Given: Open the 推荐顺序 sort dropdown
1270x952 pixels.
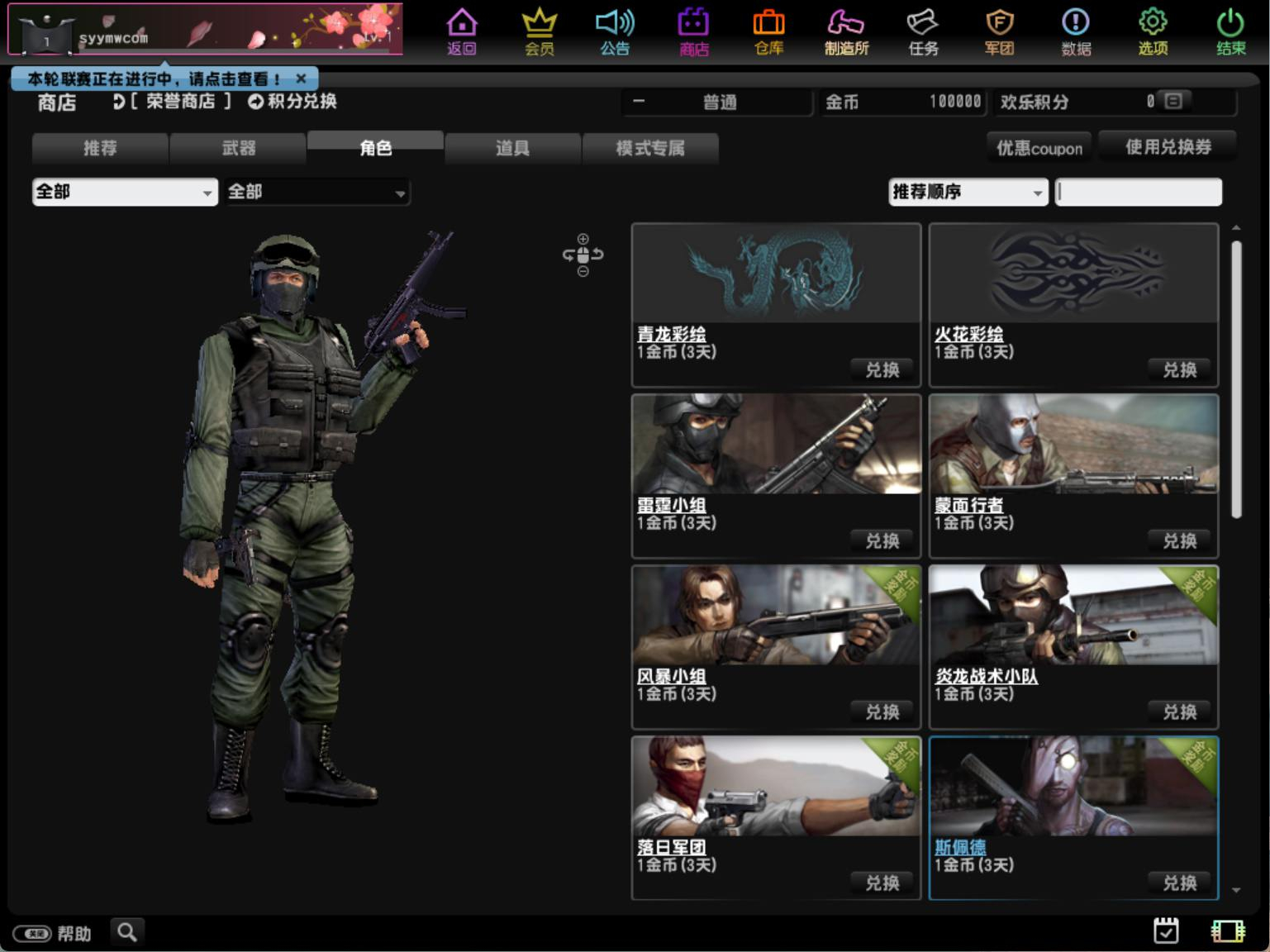Looking at the screenshot, I should pyautogui.click(x=968, y=192).
